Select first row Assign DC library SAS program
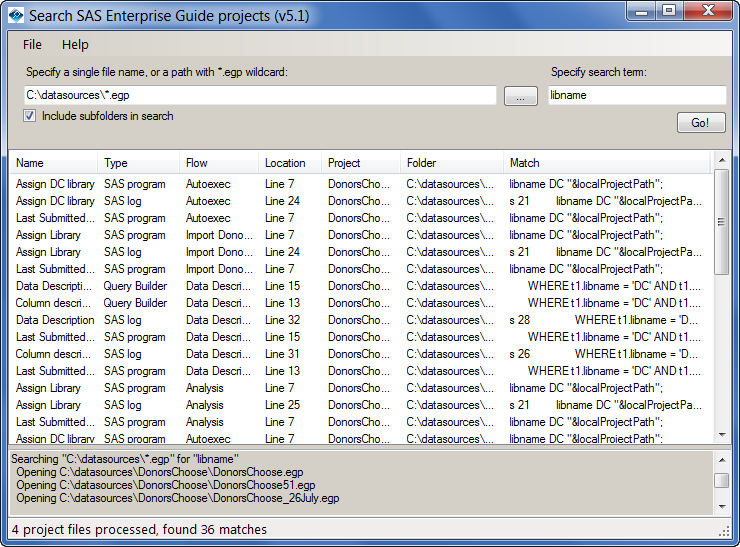The width and height of the screenshot is (740, 547). 361,184
